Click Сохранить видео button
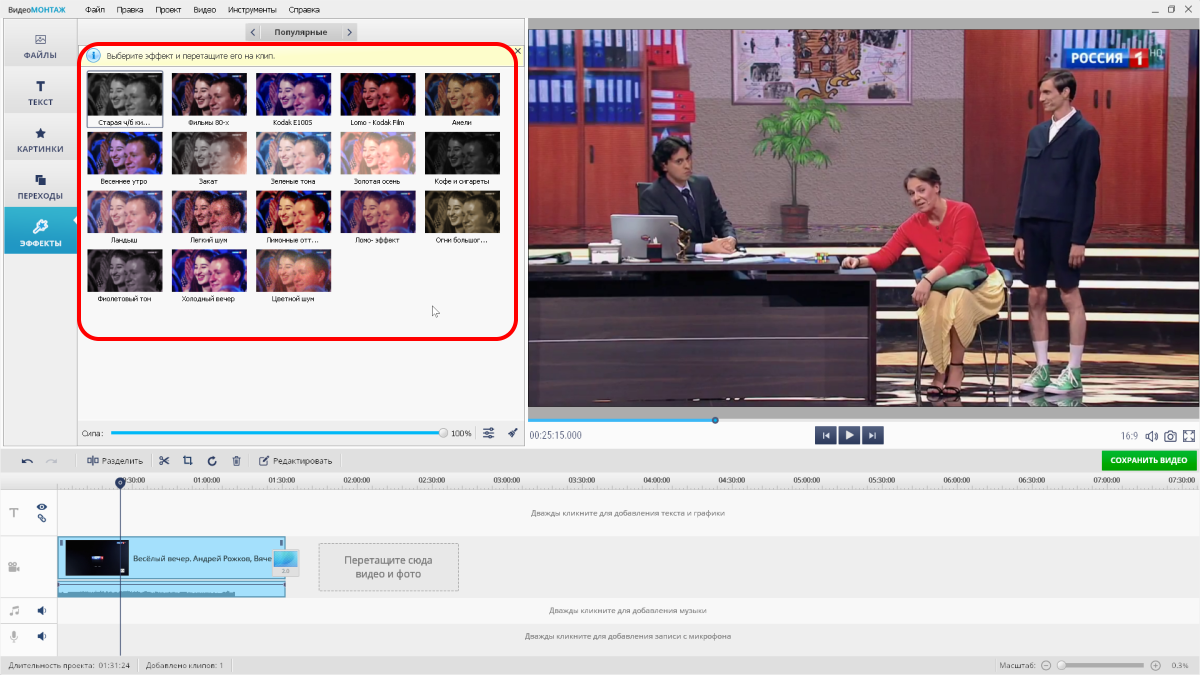 (x=1148, y=460)
